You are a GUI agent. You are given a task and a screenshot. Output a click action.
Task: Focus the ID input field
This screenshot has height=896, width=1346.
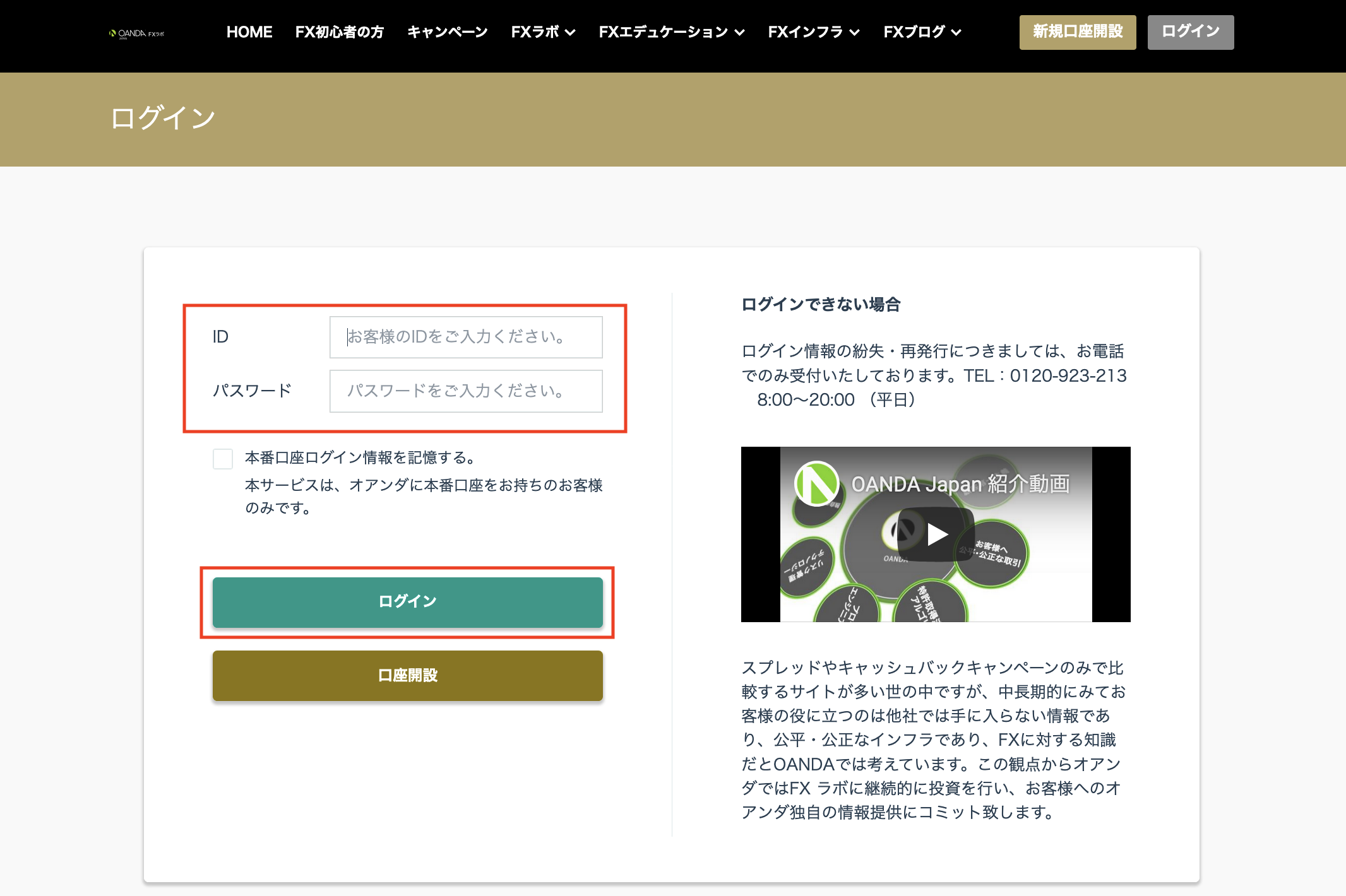pyautogui.click(x=466, y=337)
